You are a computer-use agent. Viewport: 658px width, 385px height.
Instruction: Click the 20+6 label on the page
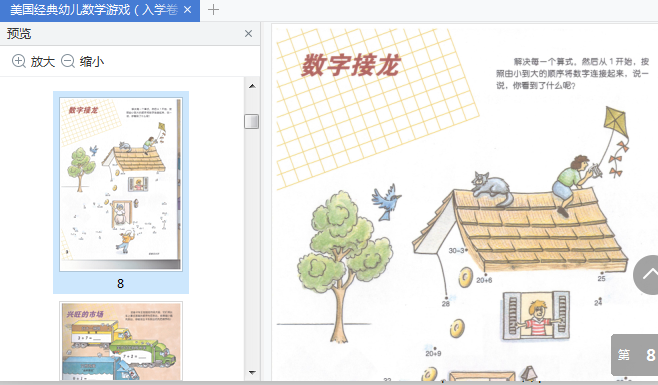pyautogui.click(x=484, y=280)
